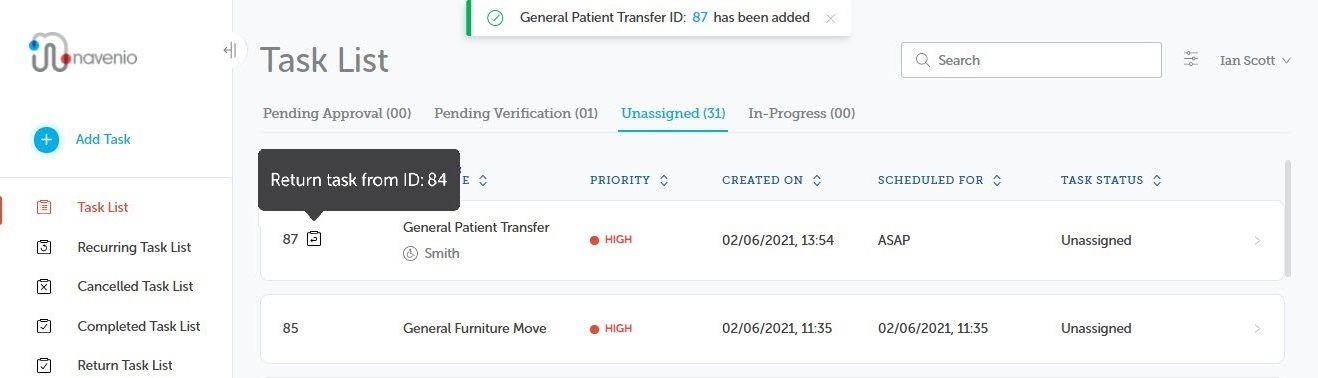Switch to the Pending Verification tab
The width and height of the screenshot is (1318, 378).
(x=516, y=114)
